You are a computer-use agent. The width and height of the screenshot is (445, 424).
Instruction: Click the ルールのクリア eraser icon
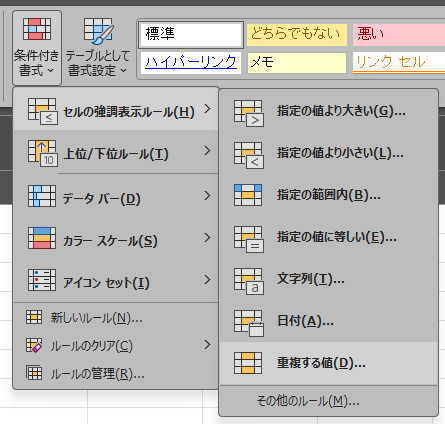pos(34,345)
